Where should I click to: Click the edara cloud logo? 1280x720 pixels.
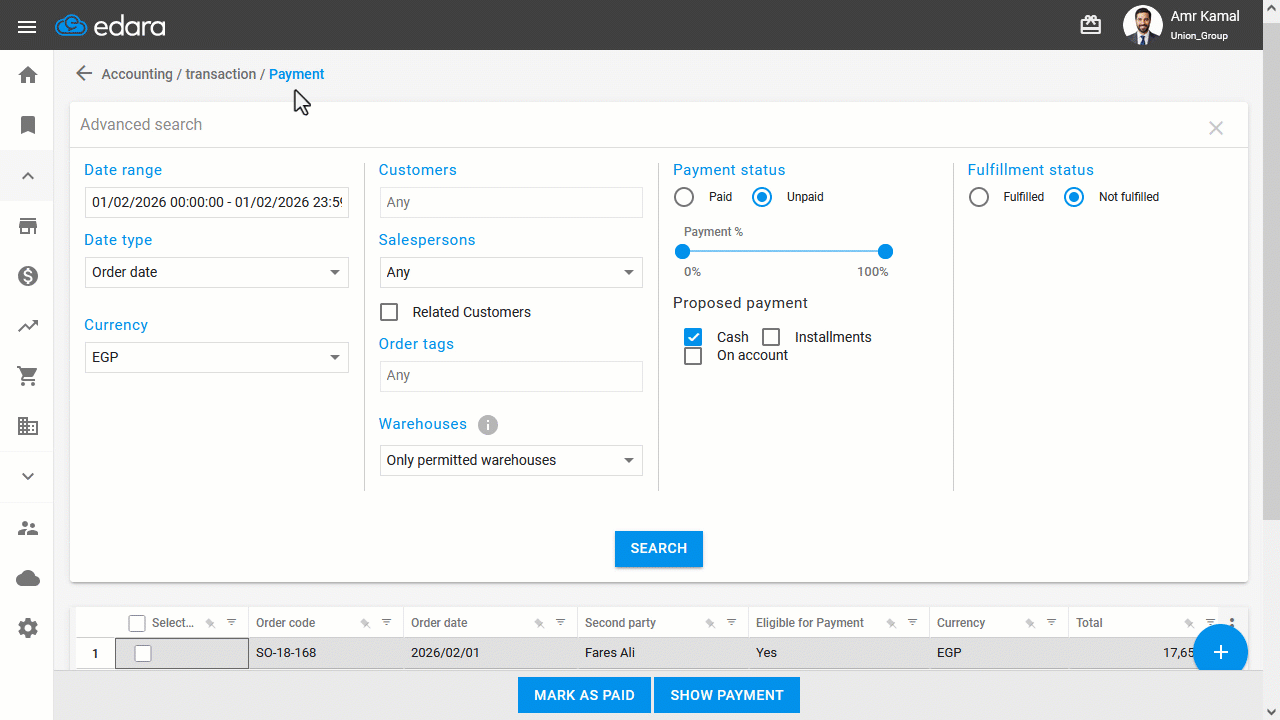pyautogui.click(x=110, y=26)
